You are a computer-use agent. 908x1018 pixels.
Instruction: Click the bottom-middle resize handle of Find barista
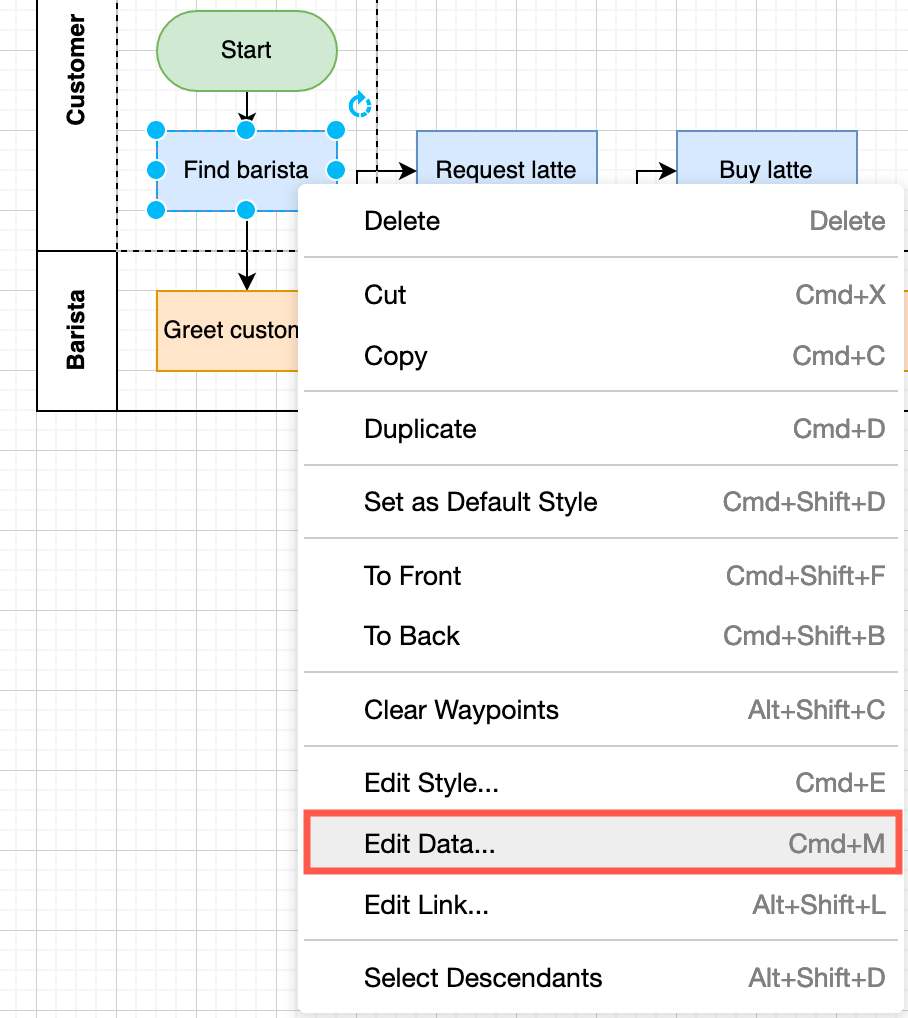click(x=246, y=210)
